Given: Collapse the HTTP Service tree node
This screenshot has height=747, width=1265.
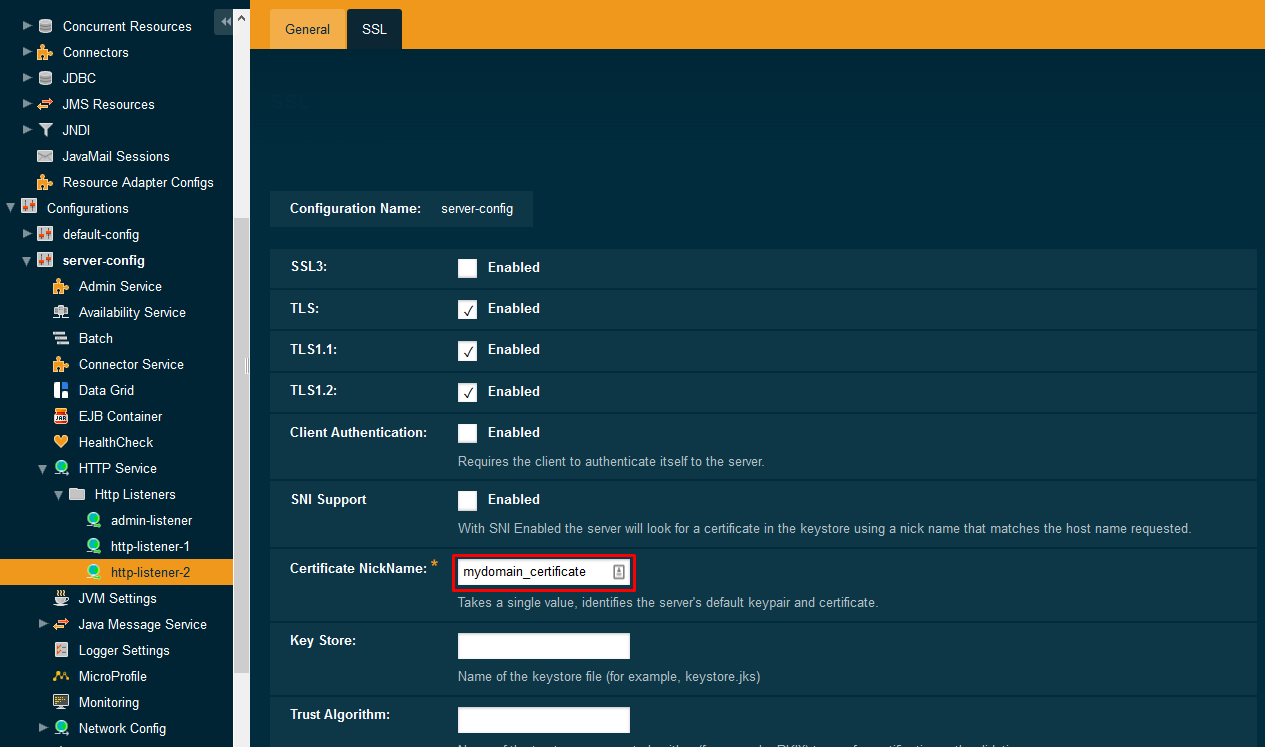Looking at the screenshot, I should 43,468.
